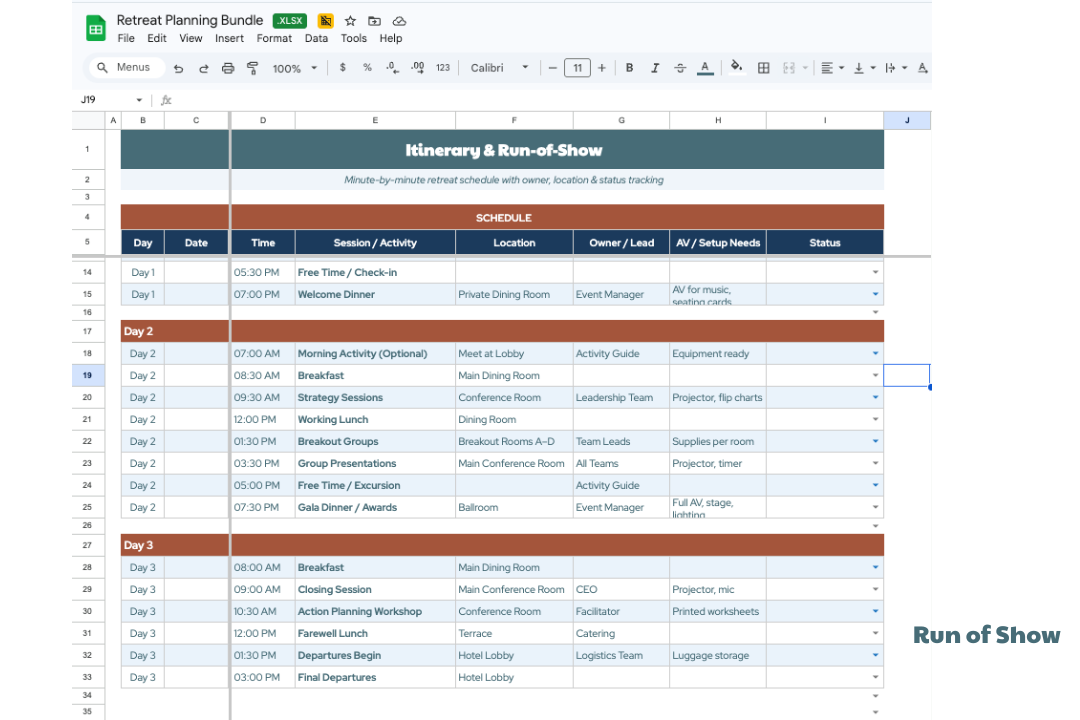The height and width of the screenshot is (720, 1080).
Task: Decrease decimal places
Action: 391,68
